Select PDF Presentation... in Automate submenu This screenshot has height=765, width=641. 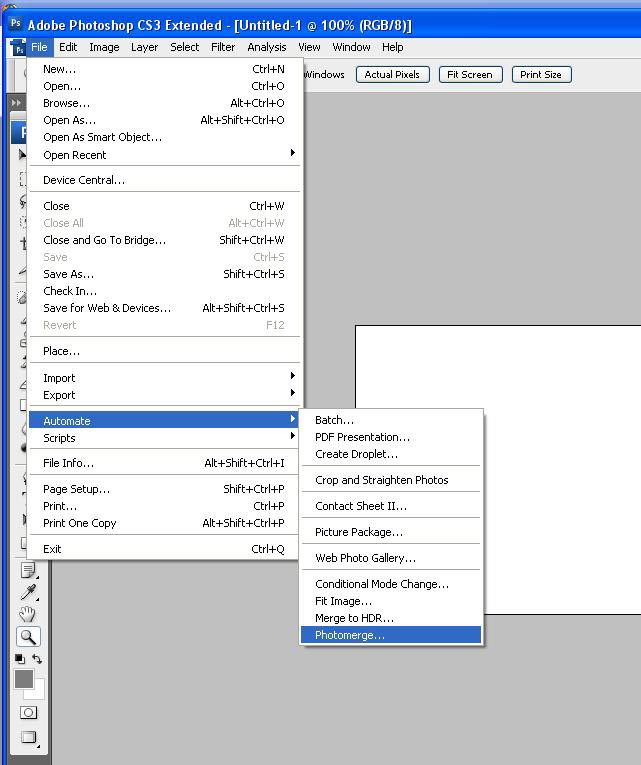391,437
